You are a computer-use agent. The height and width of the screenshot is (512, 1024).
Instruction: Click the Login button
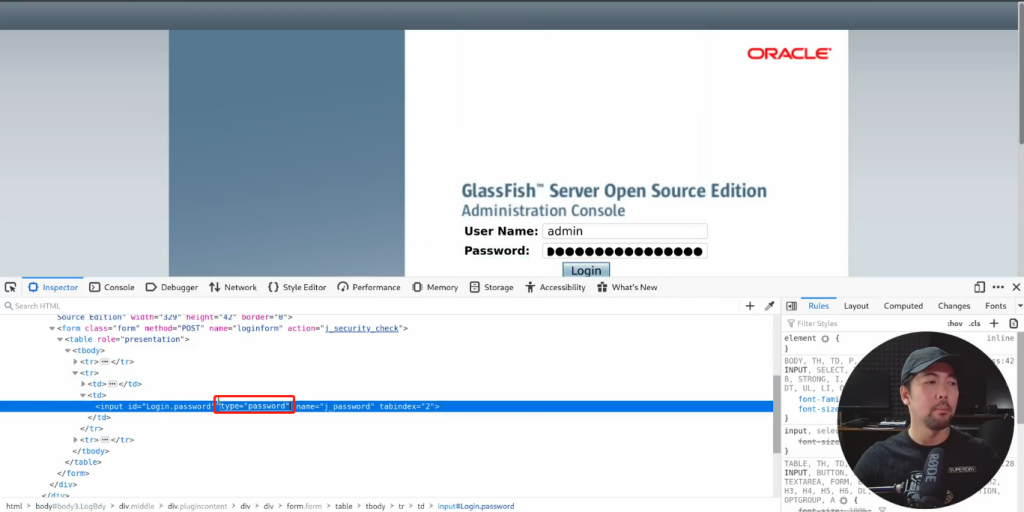click(x=586, y=270)
